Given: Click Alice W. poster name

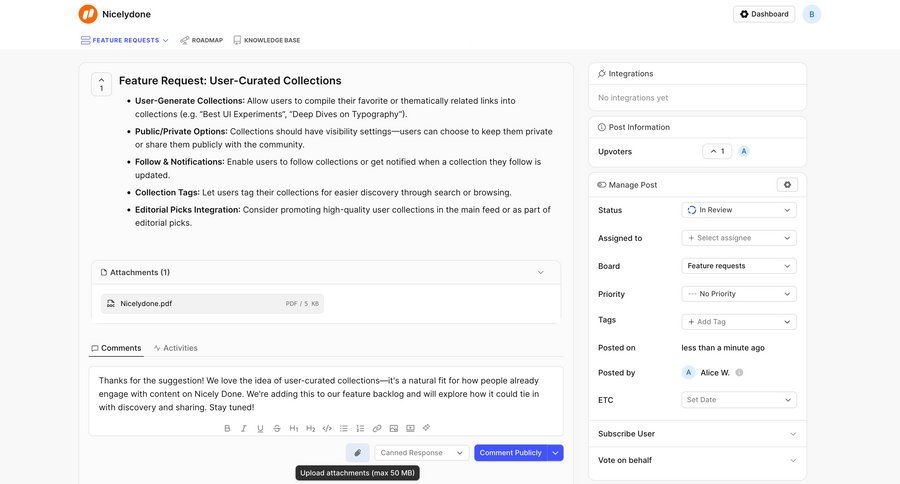Looking at the screenshot, I should [x=715, y=373].
